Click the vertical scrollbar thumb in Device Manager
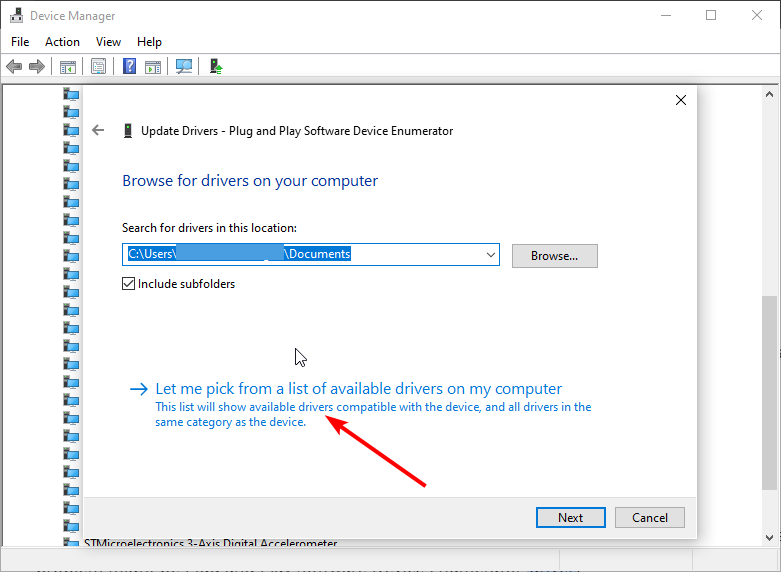Viewport: 781px width, 572px height. coord(769,393)
